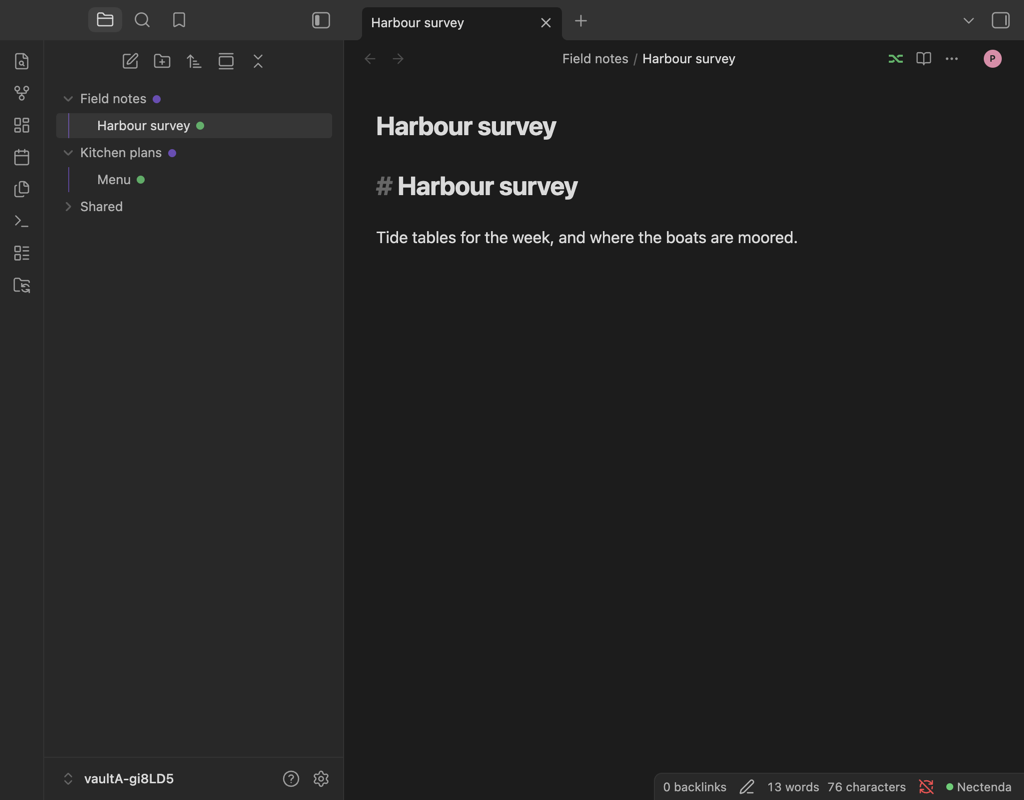Image resolution: width=1024 pixels, height=800 pixels.
Task: Open the settings gear
Action: (x=321, y=778)
